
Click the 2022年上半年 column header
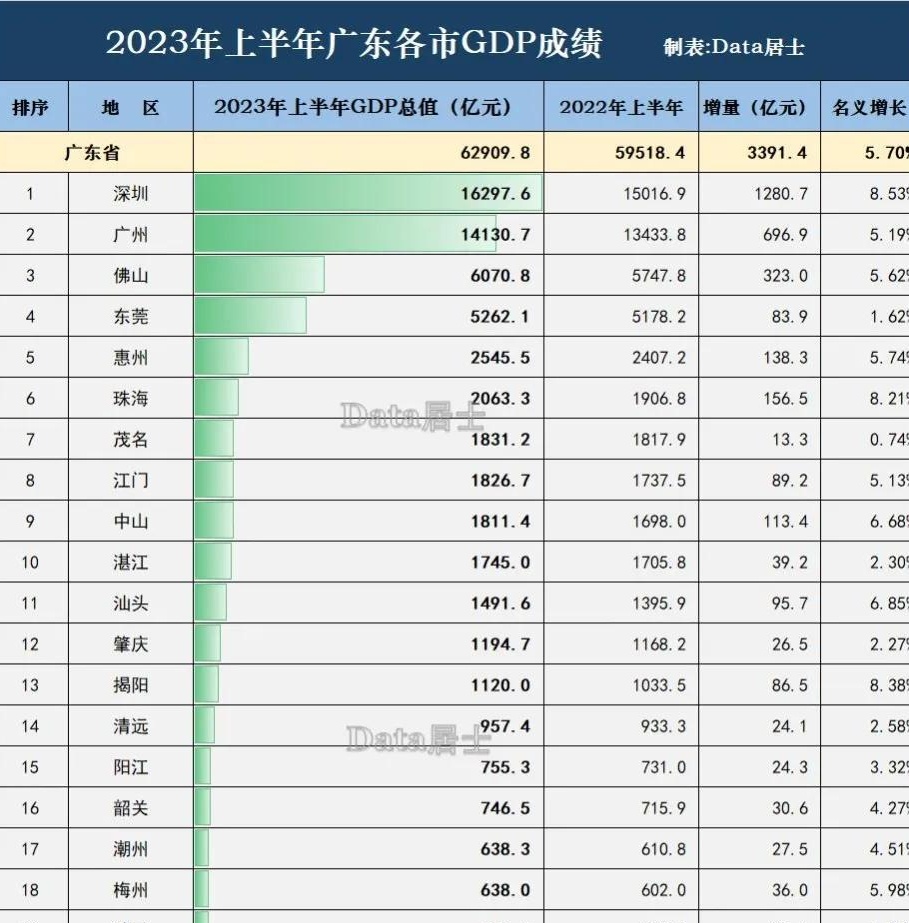pyautogui.click(x=621, y=106)
